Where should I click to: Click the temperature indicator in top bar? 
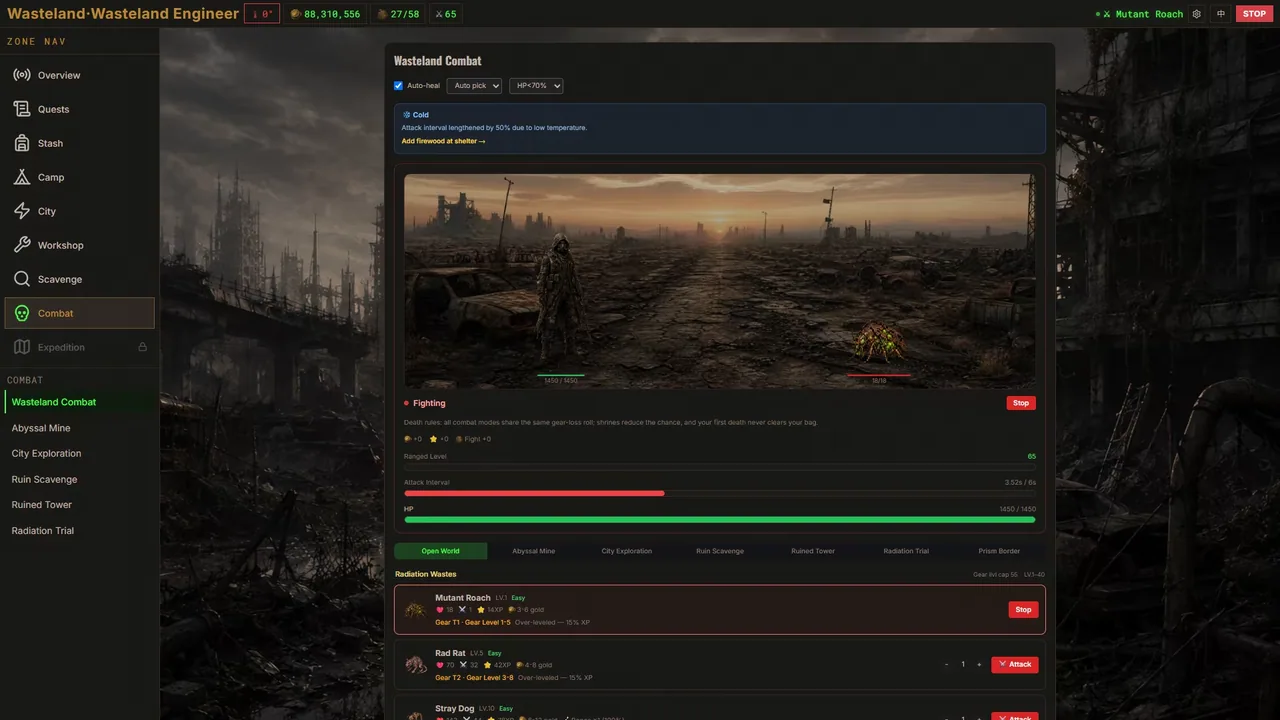262,14
